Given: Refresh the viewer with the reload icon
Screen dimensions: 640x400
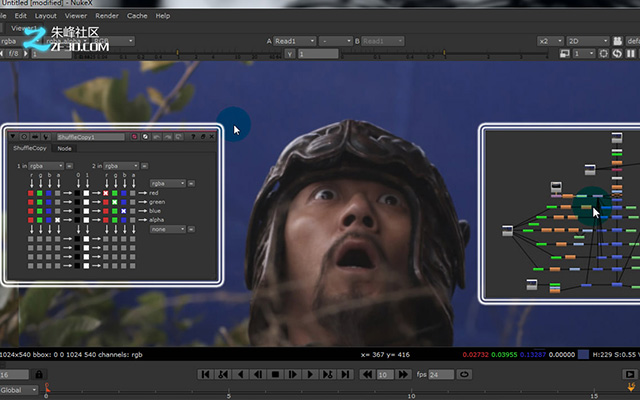Looking at the screenshot, I should (x=617, y=53).
